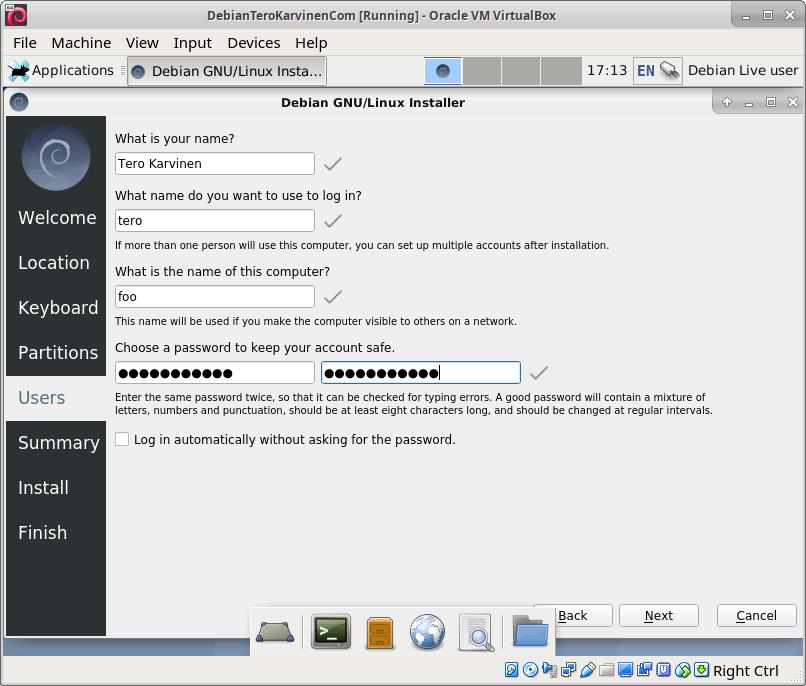Open the VirtualBox View menu

coord(142,43)
